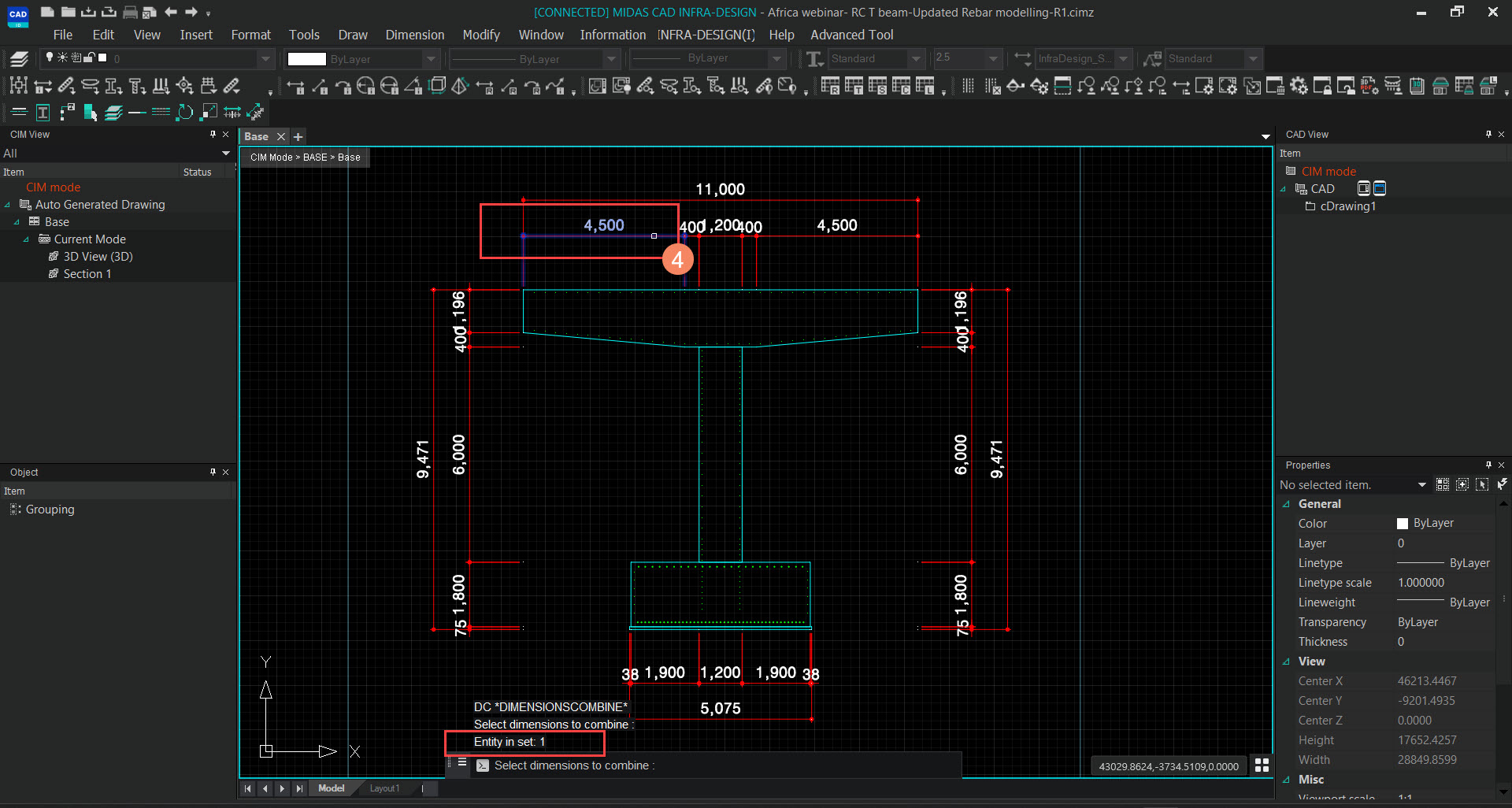Click the double gear settings icon
The image size is (1512, 808).
pos(1299,86)
